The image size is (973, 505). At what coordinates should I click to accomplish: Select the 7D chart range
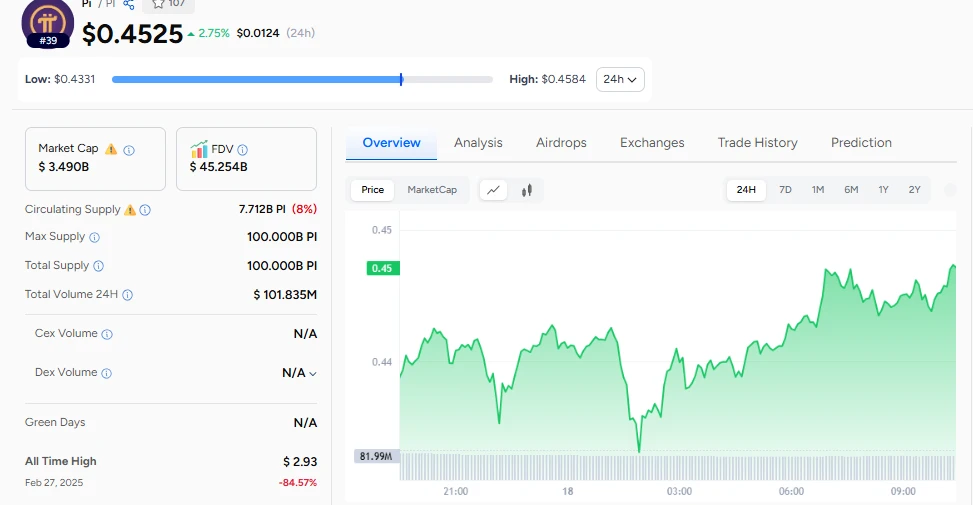[785, 190]
